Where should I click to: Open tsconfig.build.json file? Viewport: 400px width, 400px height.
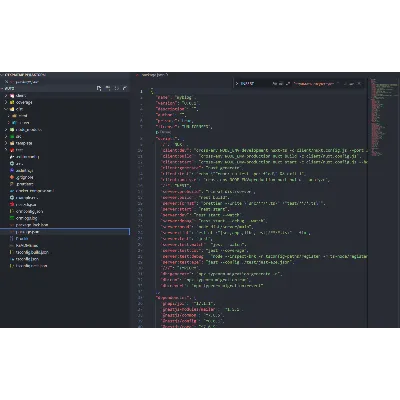coord(32,252)
